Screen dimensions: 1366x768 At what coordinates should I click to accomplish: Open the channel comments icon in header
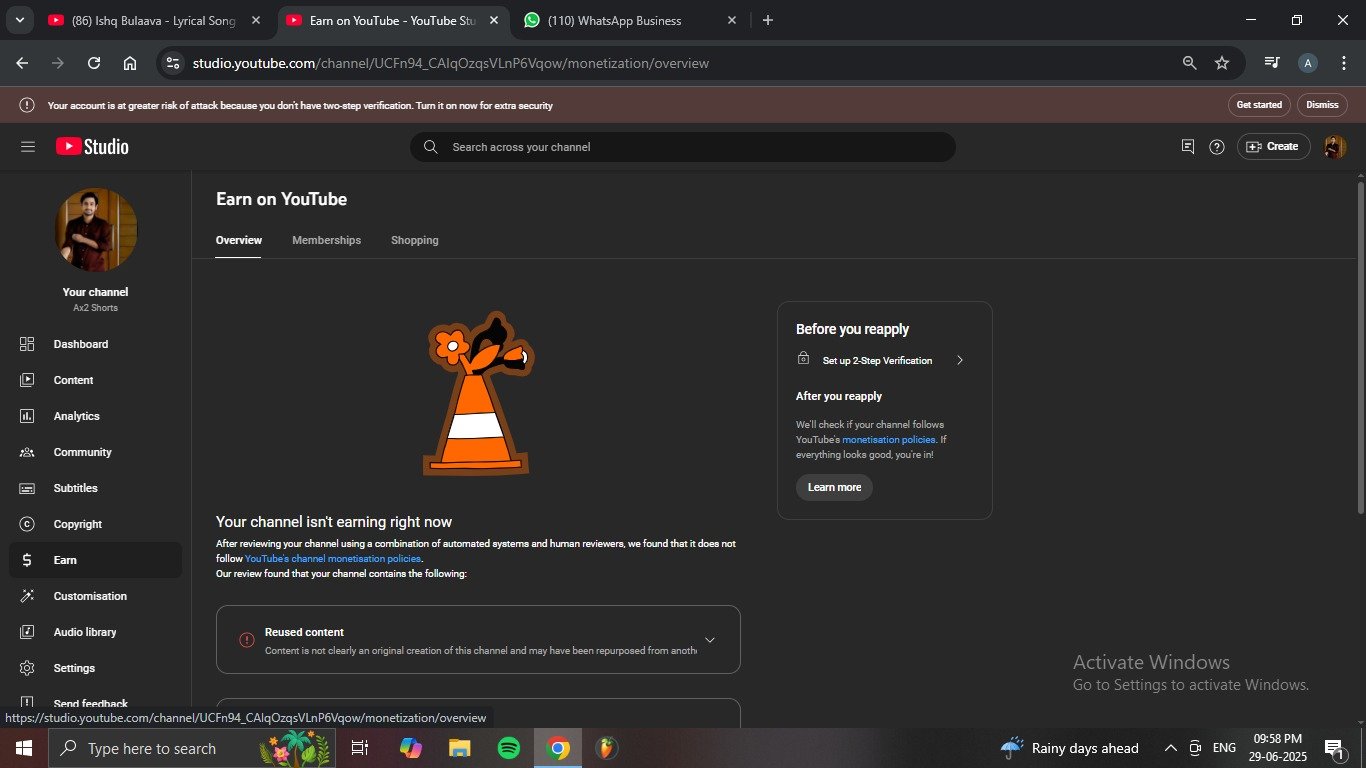click(1188, 147)
